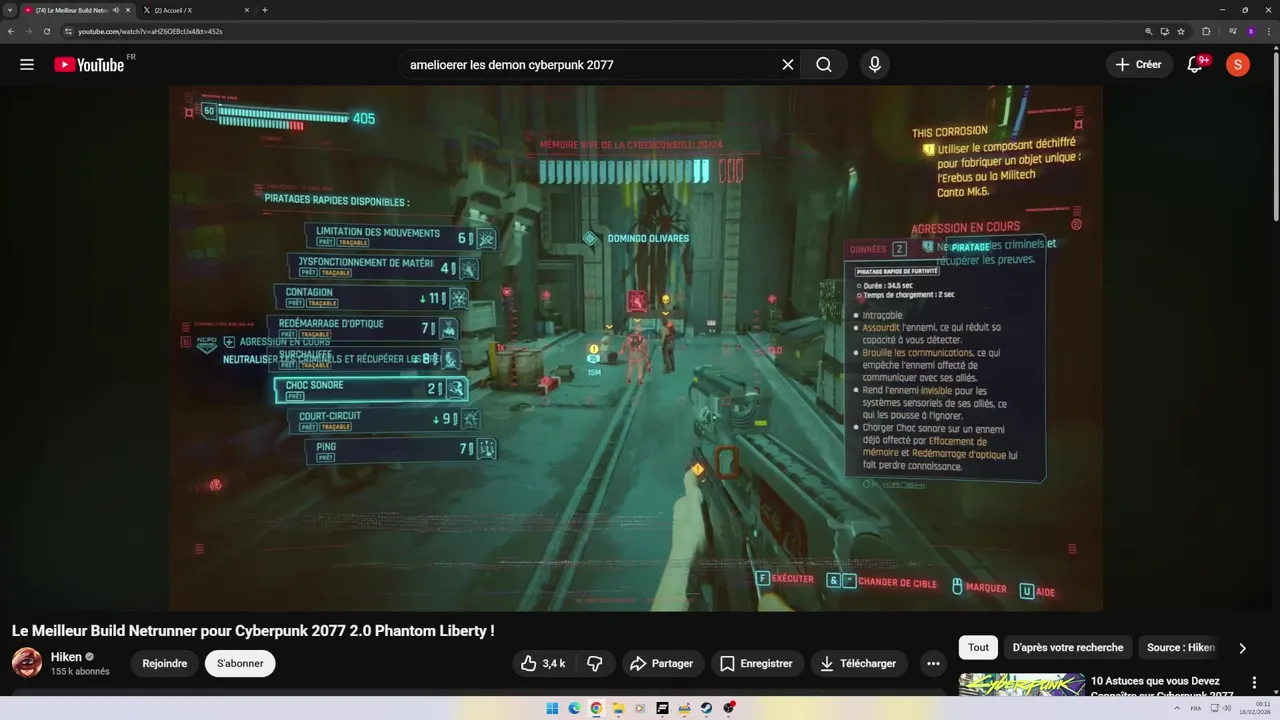
Task: Click the S'abonner button
Action: click(x=240, y=663)
